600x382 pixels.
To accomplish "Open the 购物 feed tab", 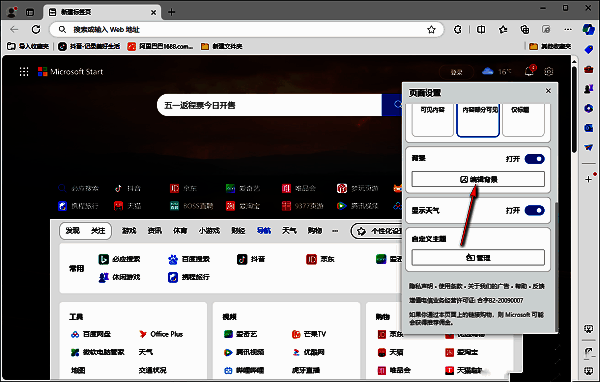I will 315,231.
